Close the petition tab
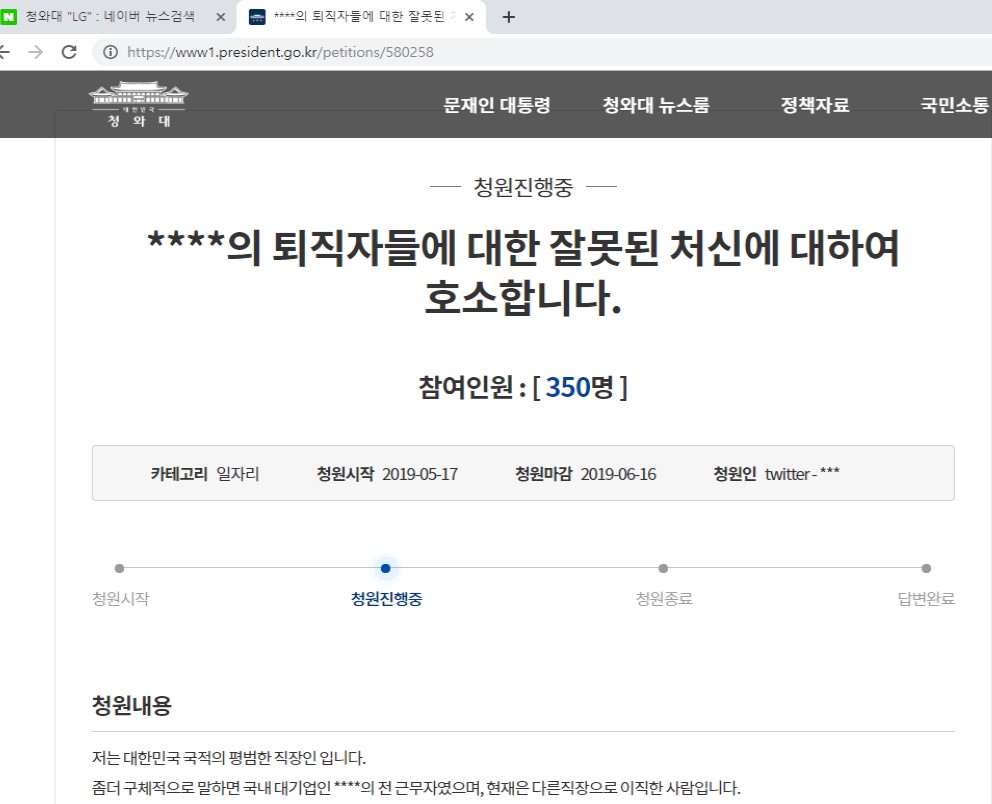 point(469,17)
